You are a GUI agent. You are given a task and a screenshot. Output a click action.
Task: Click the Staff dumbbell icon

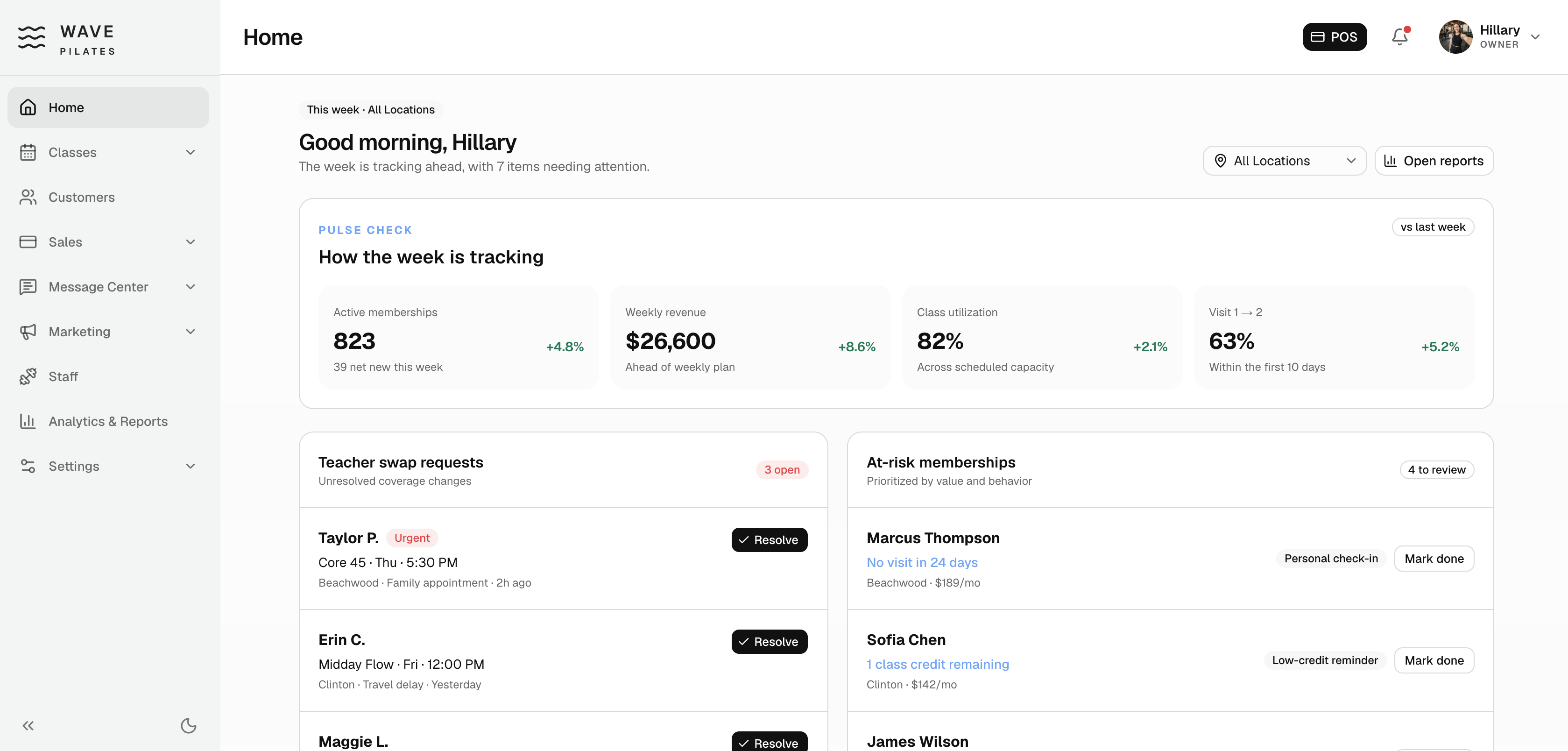click(28, 376)
